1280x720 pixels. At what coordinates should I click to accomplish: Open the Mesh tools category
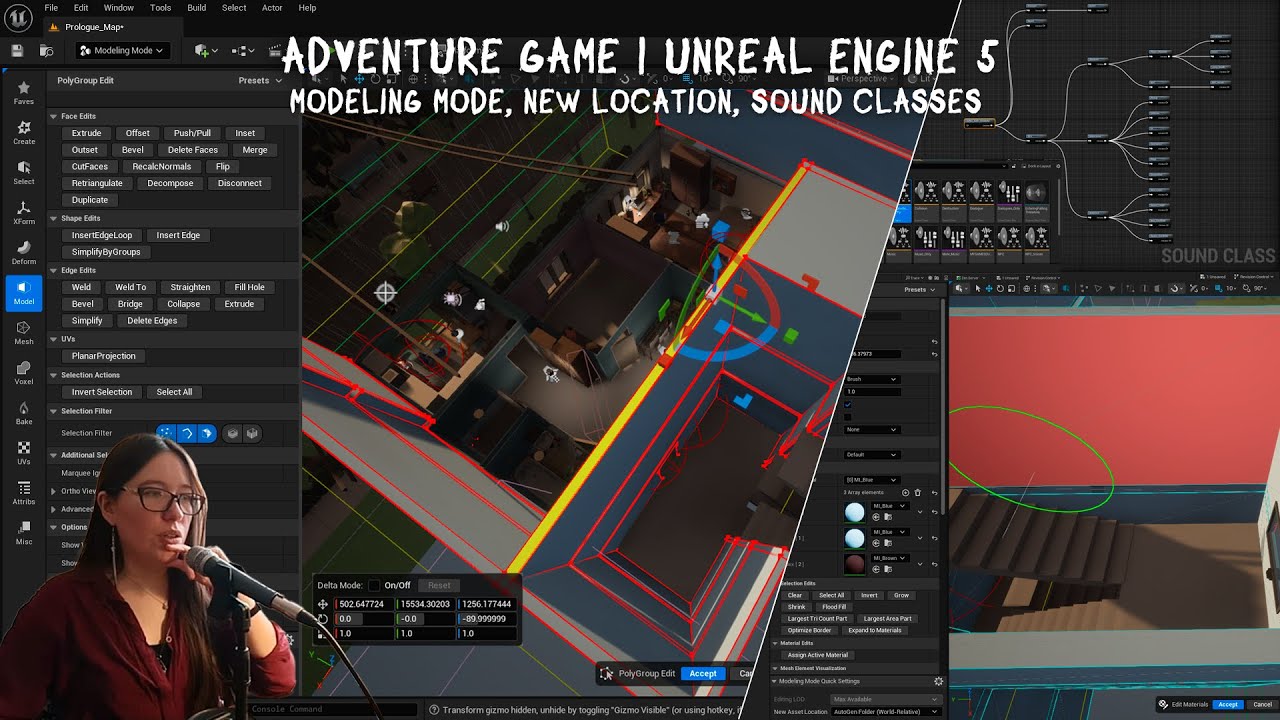(23, 333)
